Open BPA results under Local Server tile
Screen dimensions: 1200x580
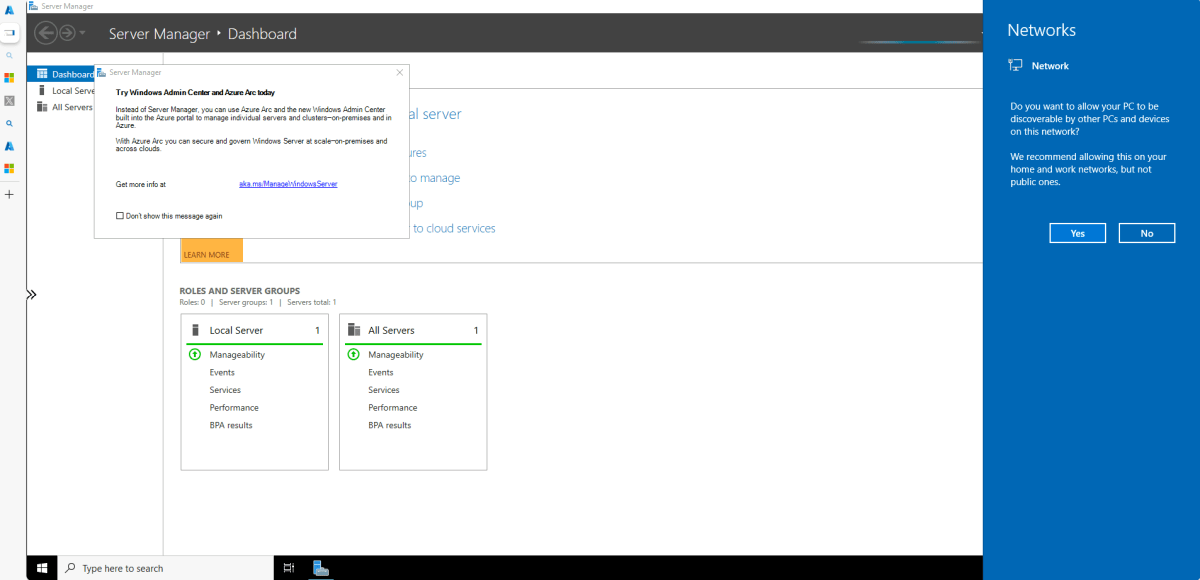(x=231, y=425)
